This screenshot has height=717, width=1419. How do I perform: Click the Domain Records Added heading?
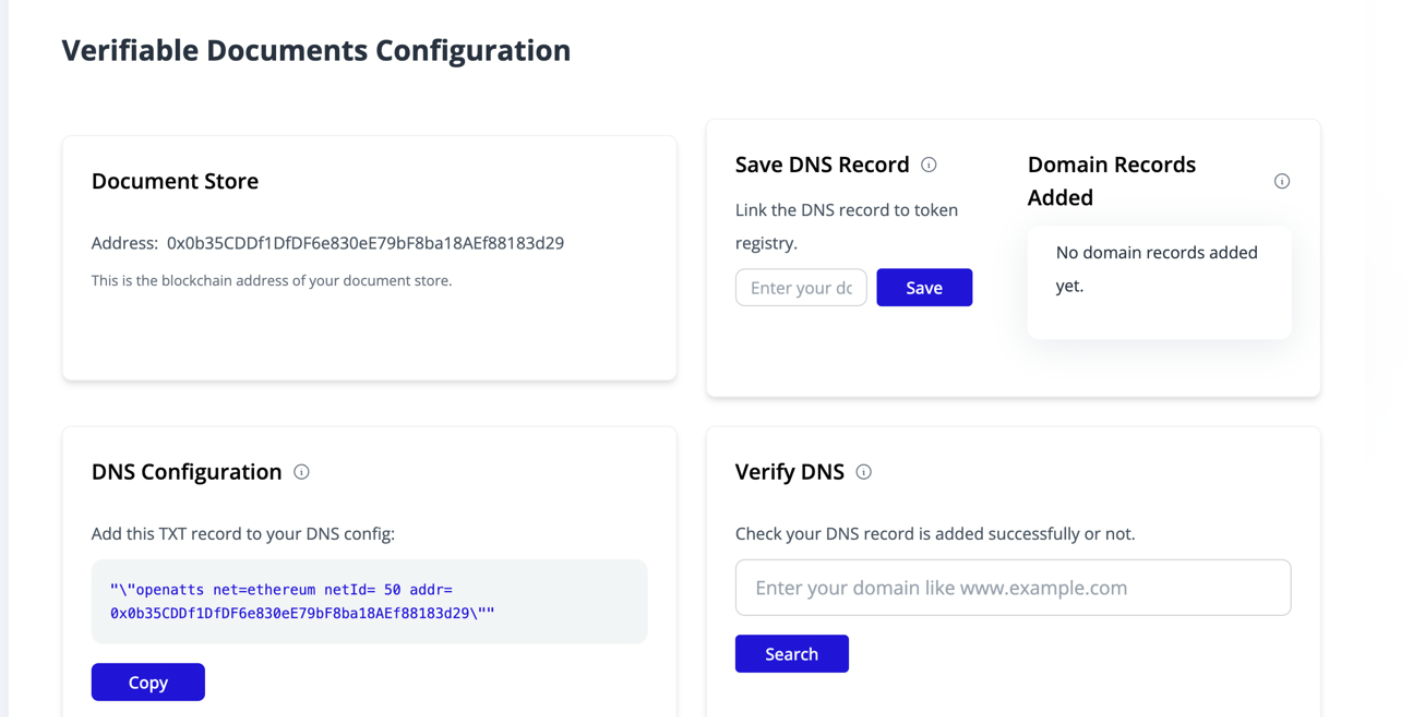1111,180
